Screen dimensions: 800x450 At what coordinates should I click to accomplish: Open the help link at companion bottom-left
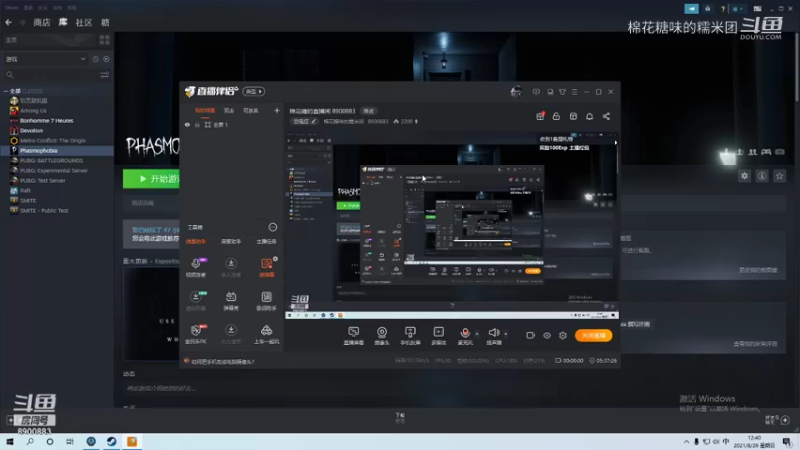coord(222,362)
